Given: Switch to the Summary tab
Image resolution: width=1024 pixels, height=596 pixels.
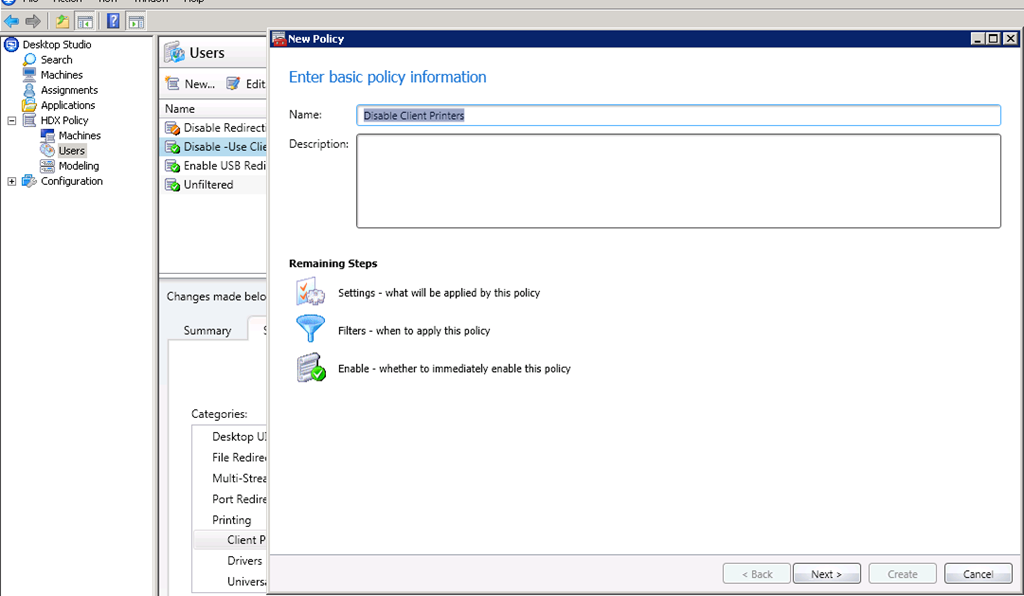Looking at the screenshot, I should coord(207,330).
